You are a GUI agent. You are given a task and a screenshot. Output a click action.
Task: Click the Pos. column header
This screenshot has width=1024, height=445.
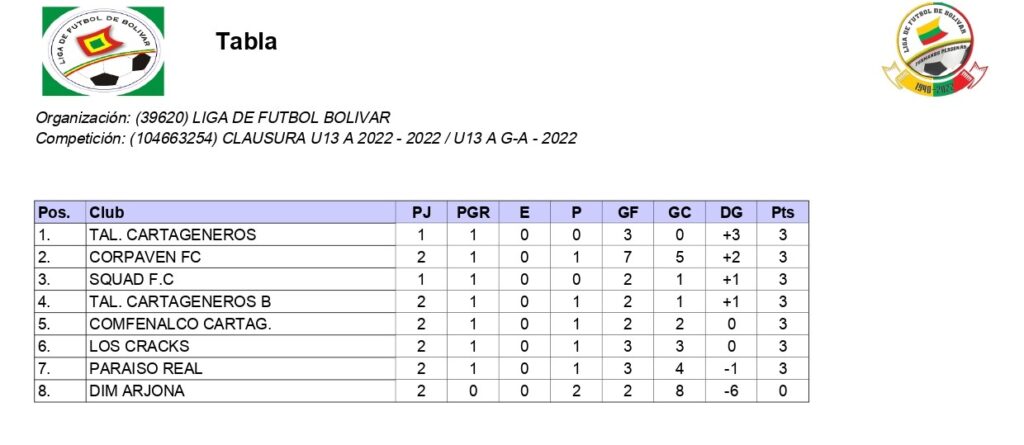(x=54, y=212)
